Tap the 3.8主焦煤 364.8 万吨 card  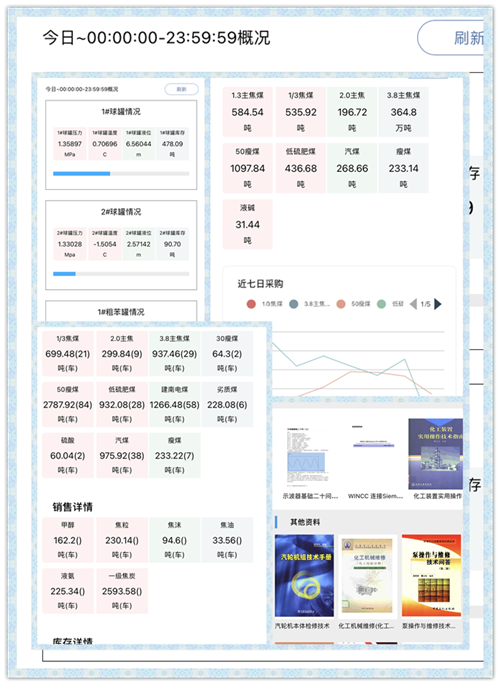pyautogui.click(x=403, y=112)
